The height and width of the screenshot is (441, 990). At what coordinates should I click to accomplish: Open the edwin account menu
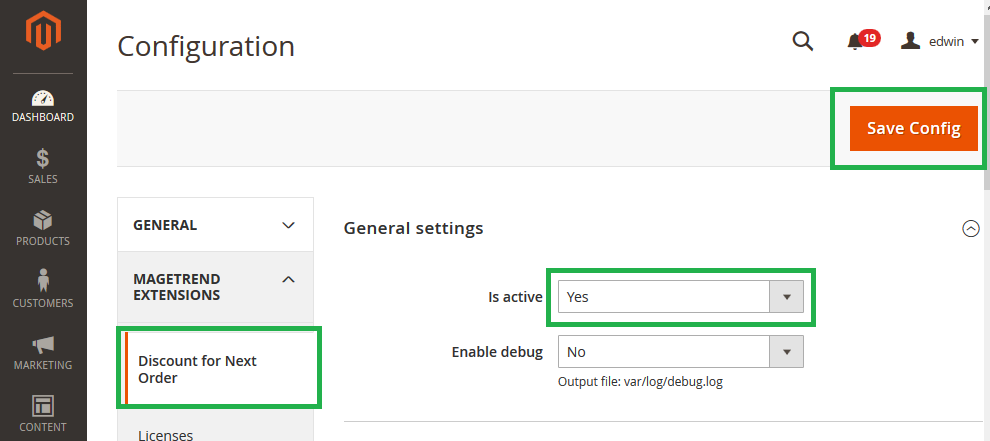pyautogui.click(x=939, y=41)
